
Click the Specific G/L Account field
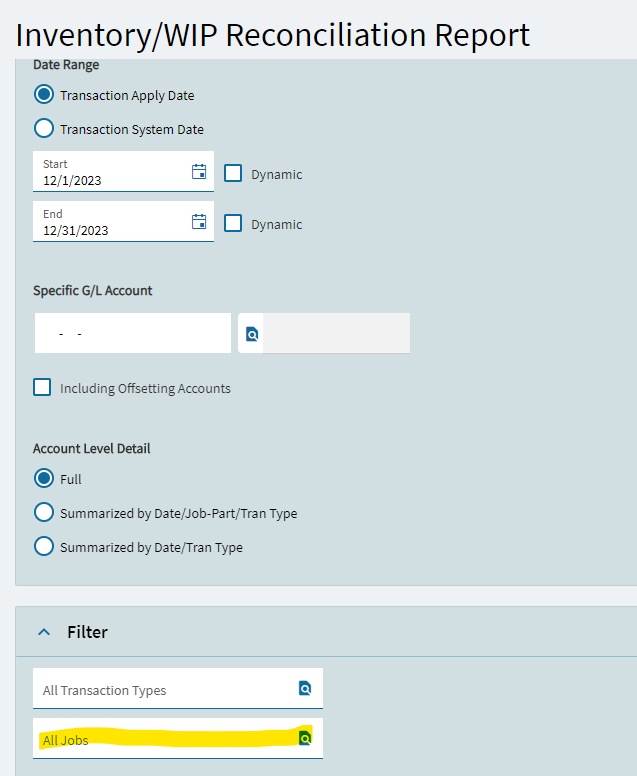132,333
